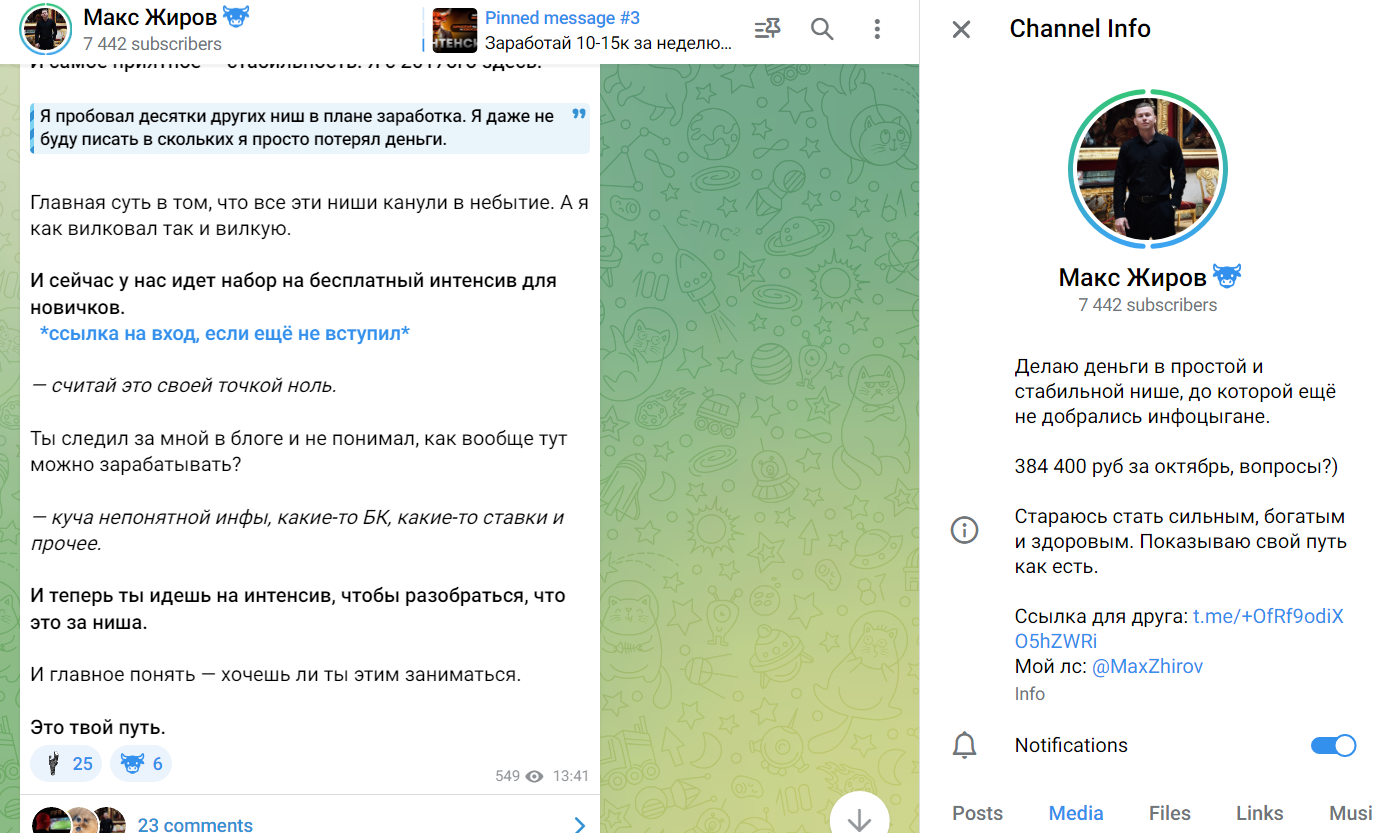Close the Channel Info panel
This screenshot has height=833, width=1373.
coord(961,29)
